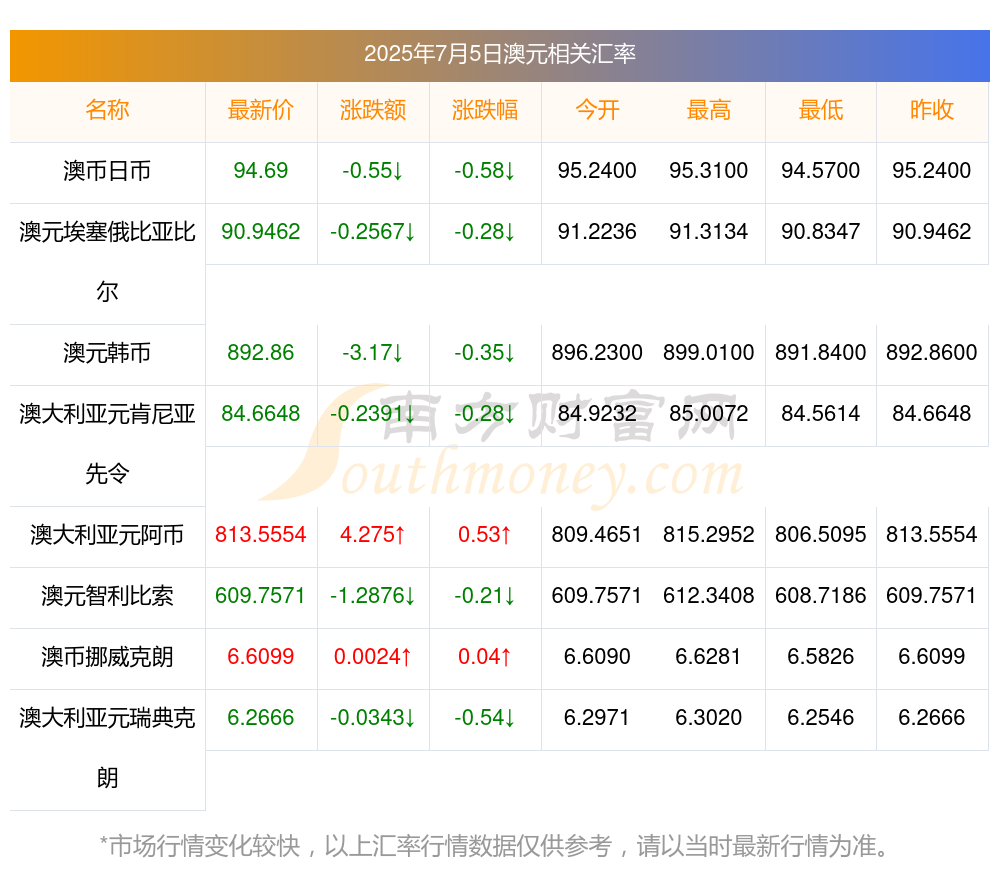Click the high value '85.0072'
This screenshot has width=1000, height=877.
point(709,414)
